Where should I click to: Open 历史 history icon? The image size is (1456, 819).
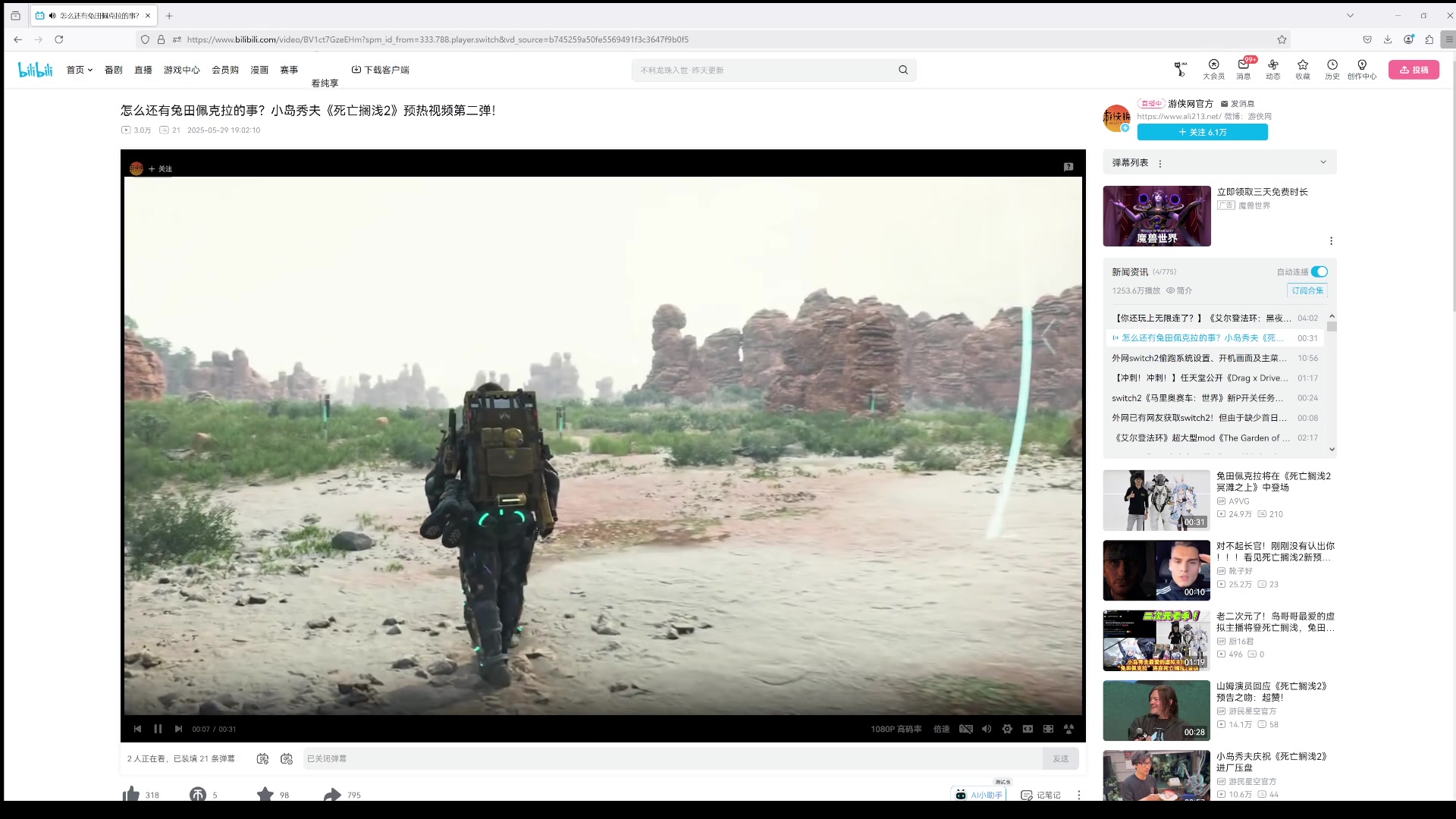click(x=1332, y=69)
